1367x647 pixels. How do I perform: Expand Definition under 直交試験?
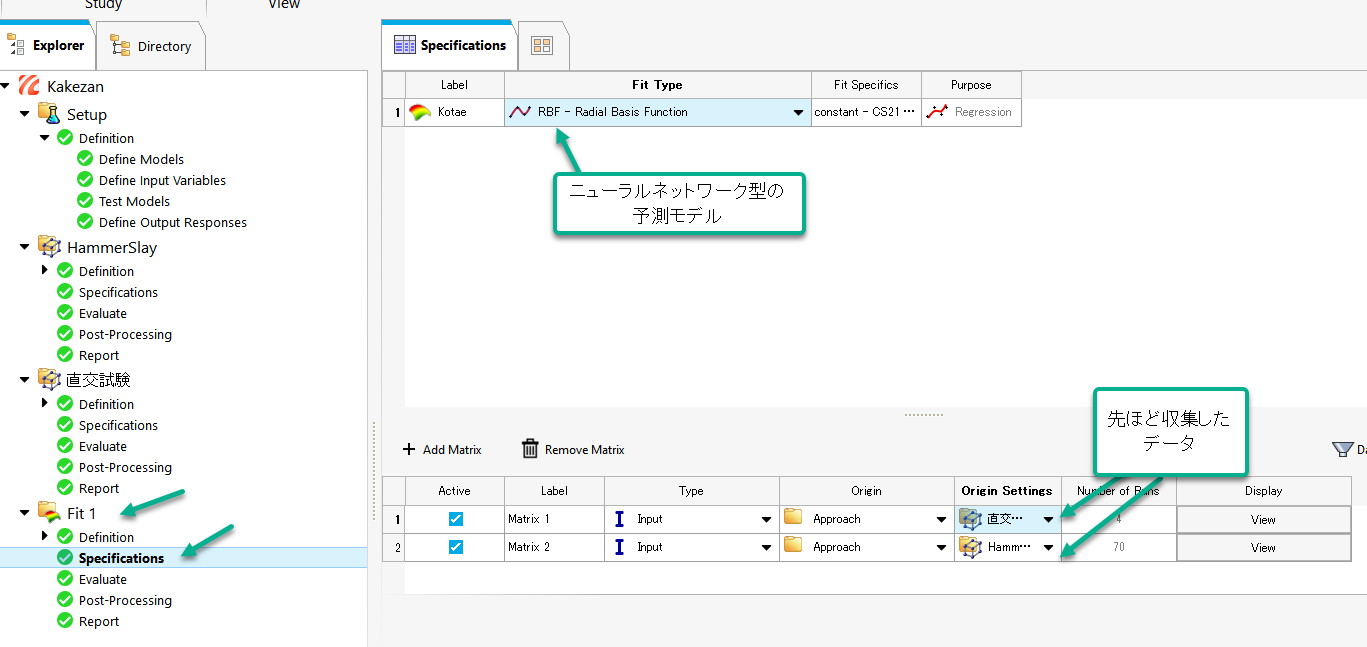[45, 404]
